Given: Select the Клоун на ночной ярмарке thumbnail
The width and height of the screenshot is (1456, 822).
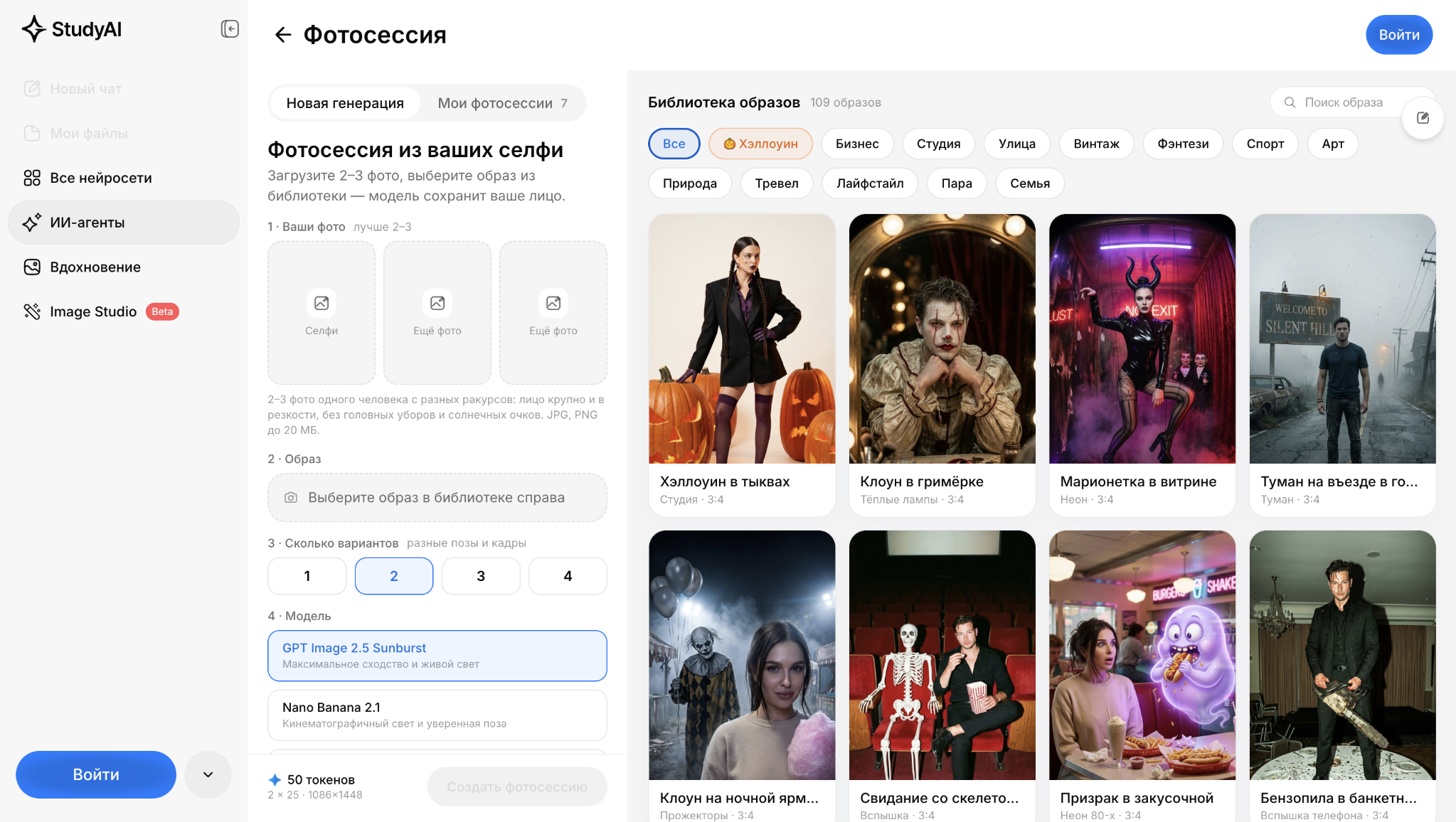Looking at the screenshot, I should click(x=742, y=656).
